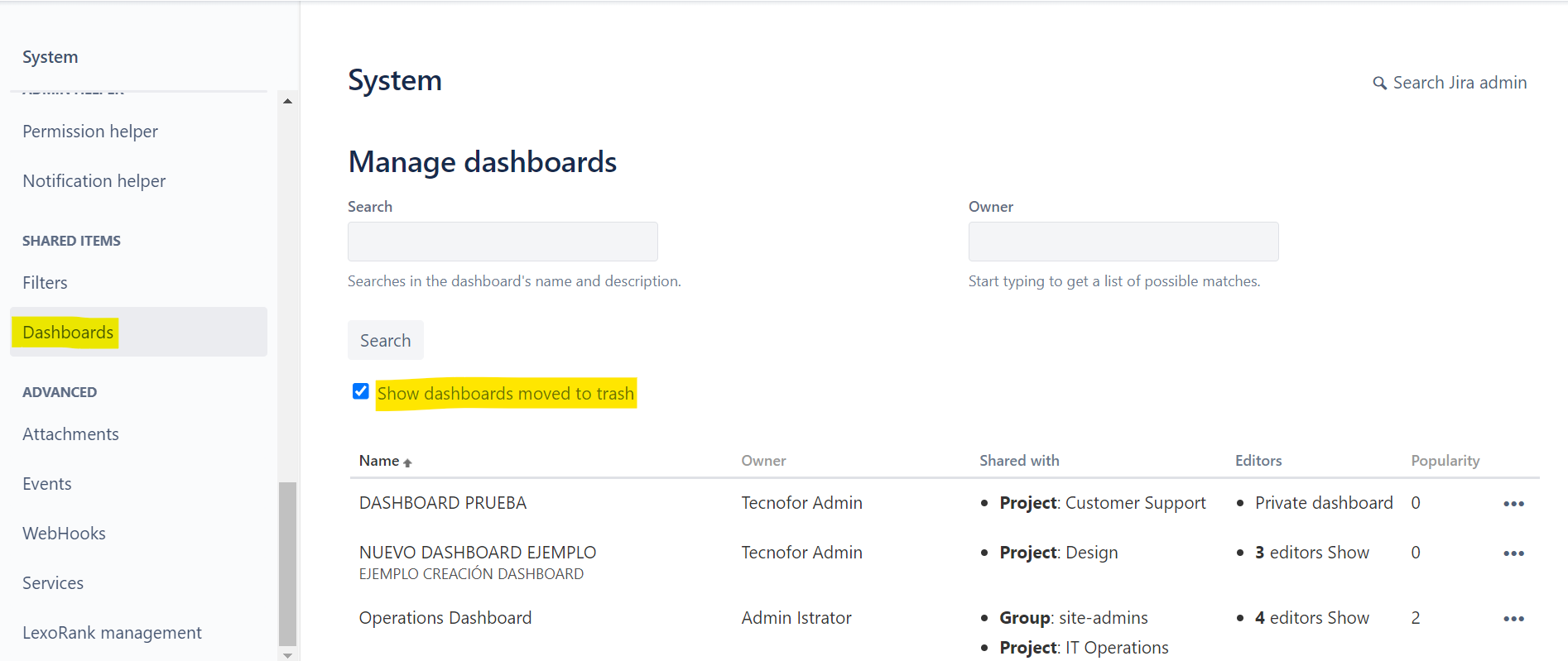Open Permission helper in sidebar
This screenshot has width=1568, height=661.
(90, 132)
